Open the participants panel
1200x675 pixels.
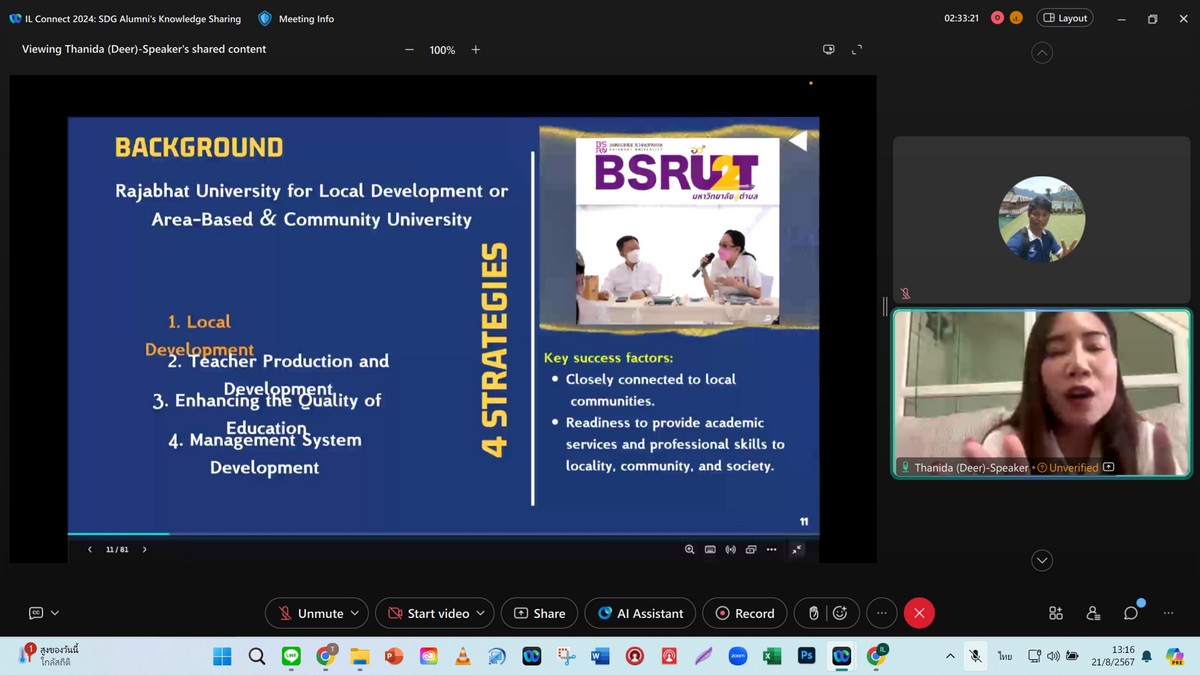coord(1093,613)
